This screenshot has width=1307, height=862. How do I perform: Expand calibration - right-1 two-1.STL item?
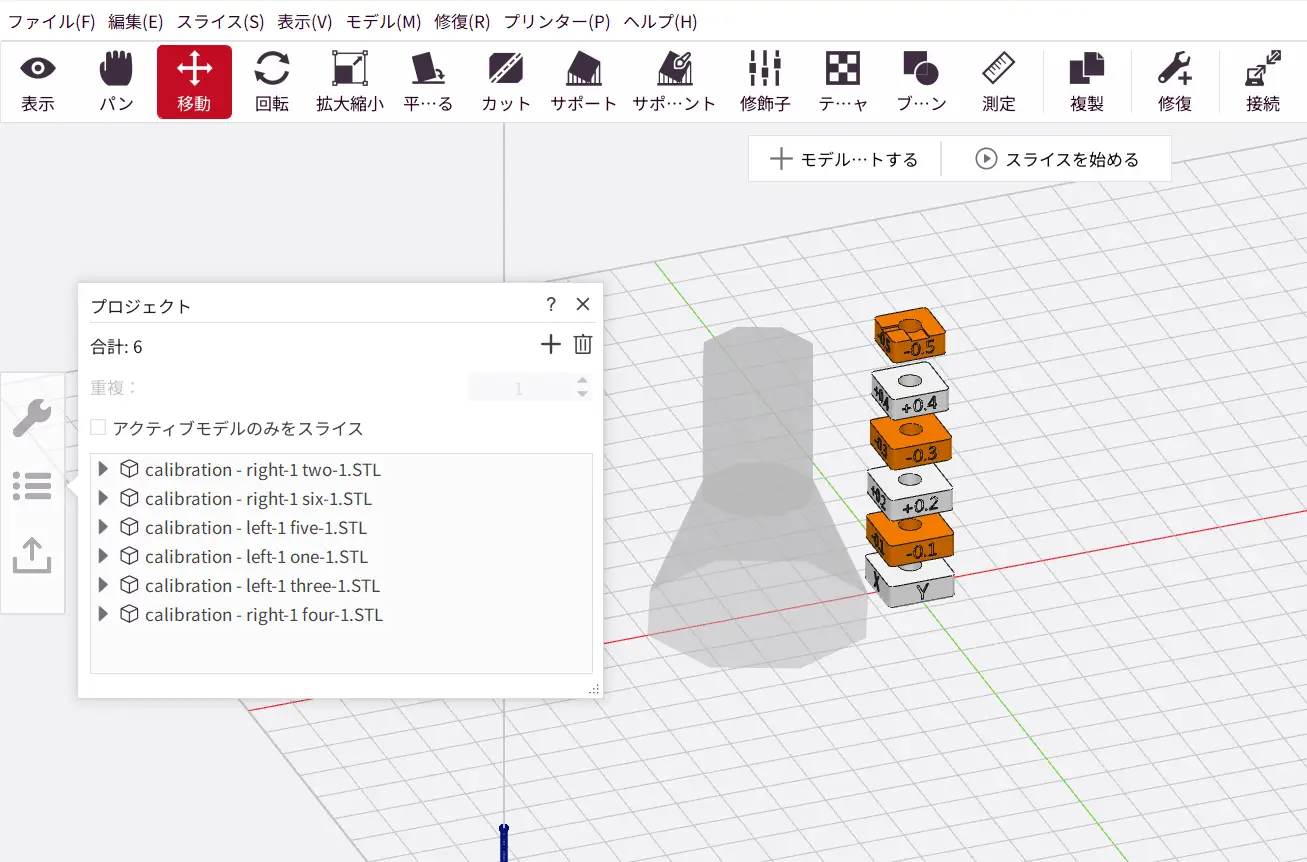tap(103, 470)
